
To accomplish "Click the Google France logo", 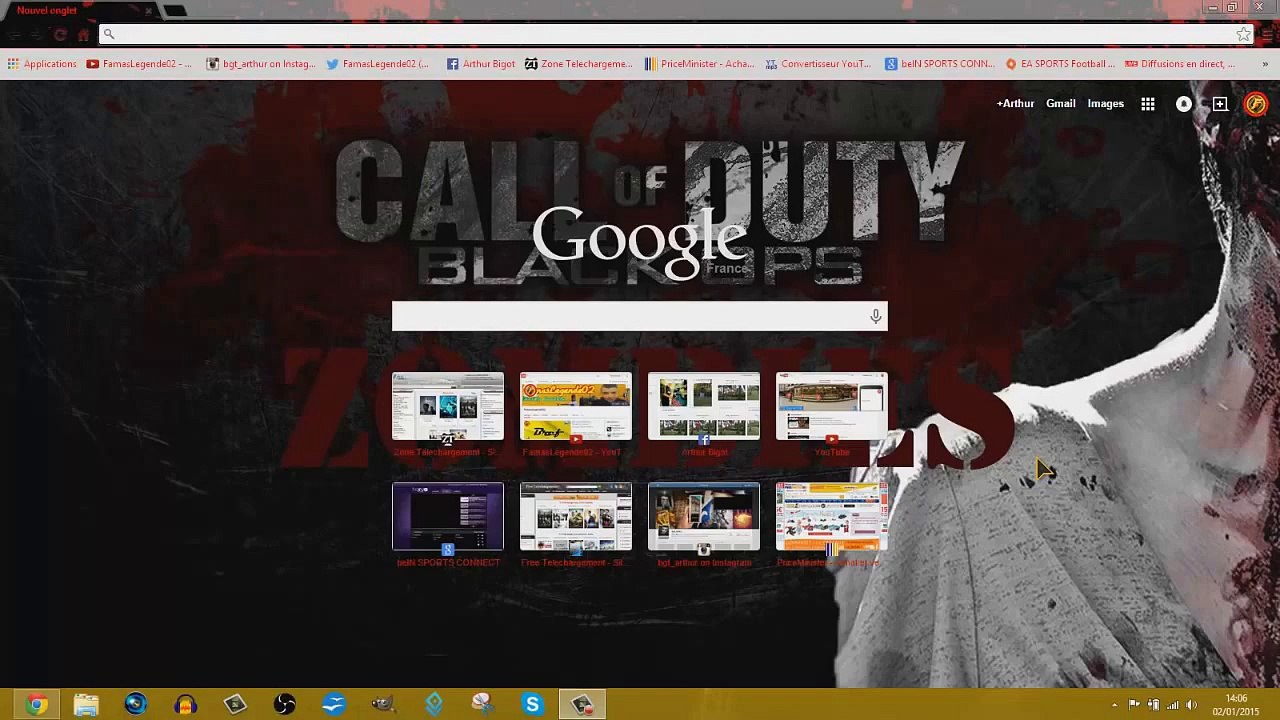I will (x=640, y=243).
